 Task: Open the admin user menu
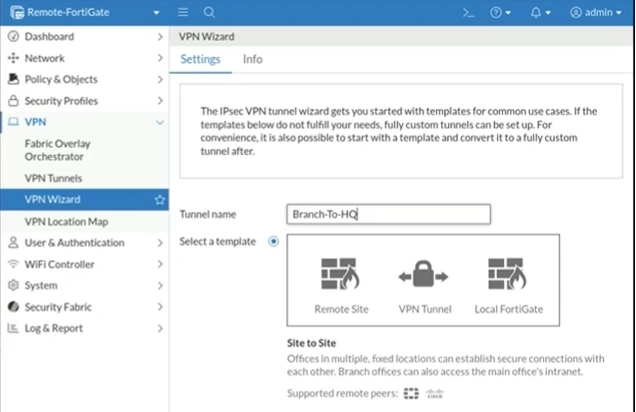click(595, 13)
